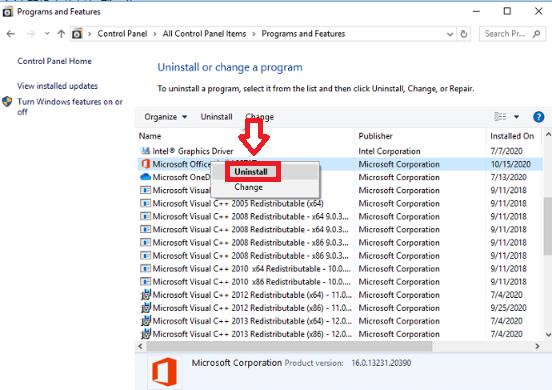Click icon of Visual C++ 2005 (x64)

pos(145,203)
